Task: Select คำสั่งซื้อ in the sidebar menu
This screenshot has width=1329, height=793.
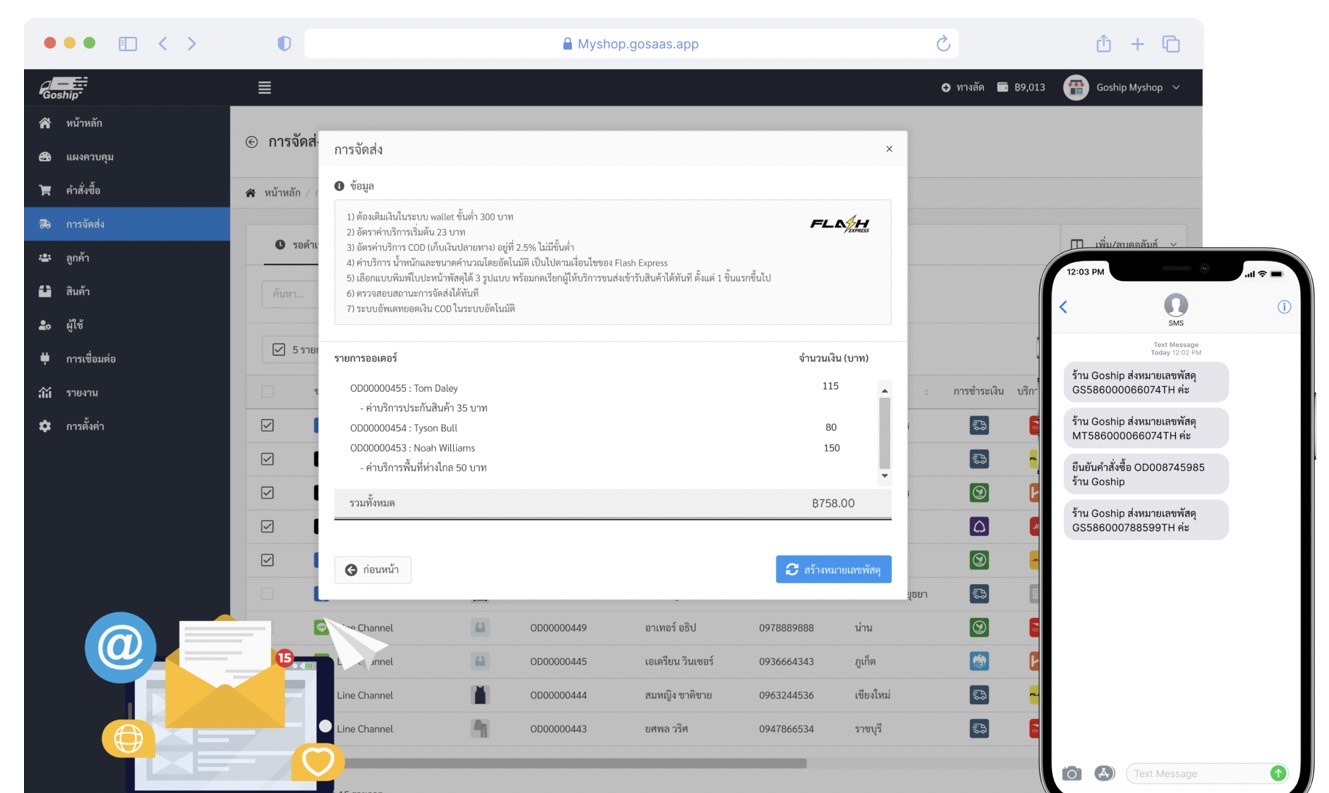Action: pyautogui.click(x=83, y=190)
